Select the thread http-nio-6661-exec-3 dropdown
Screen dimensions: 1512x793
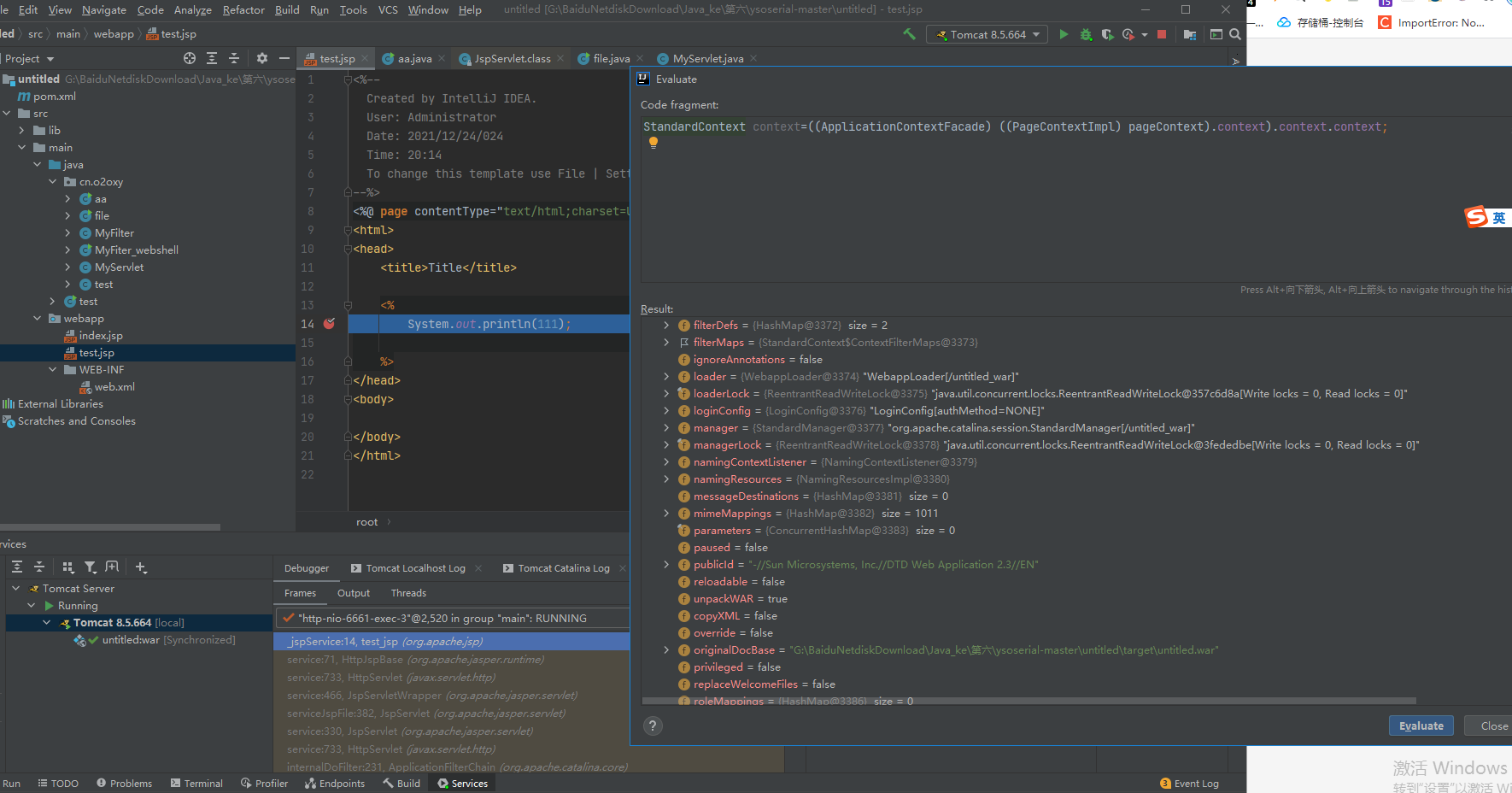click(x=452, y=618)
